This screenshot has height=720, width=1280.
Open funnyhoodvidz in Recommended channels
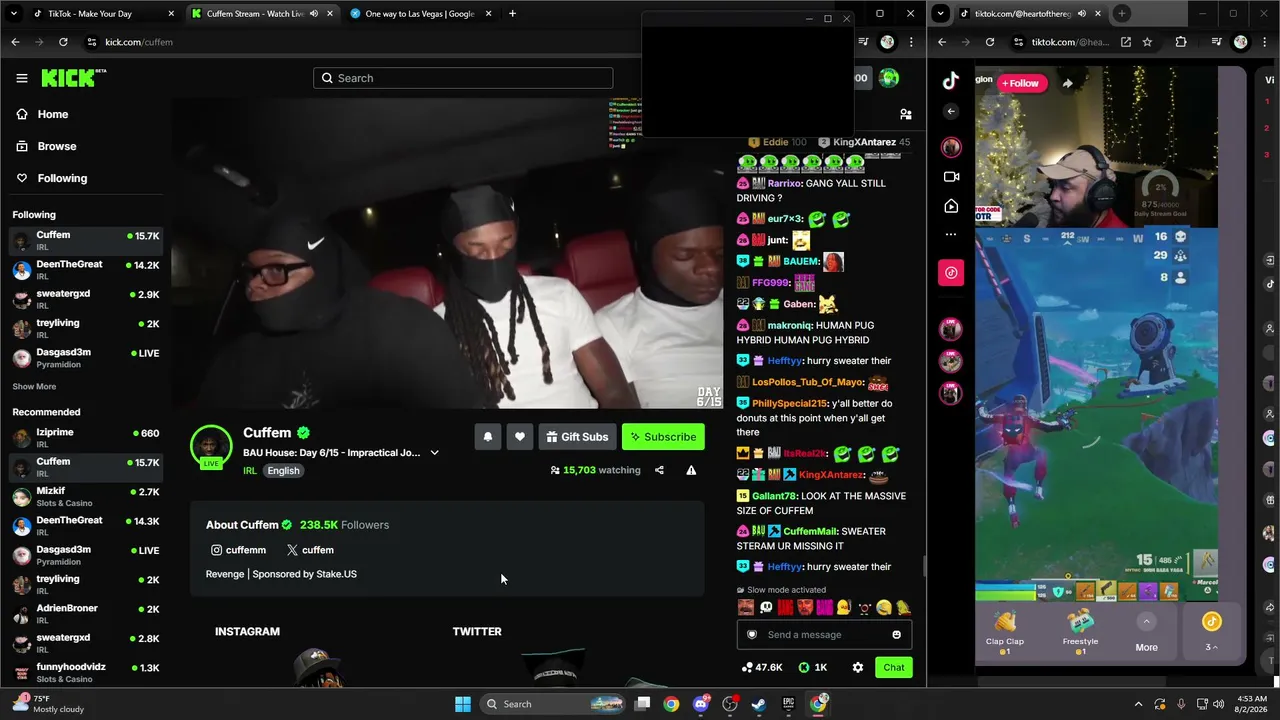[x=85, y=672]
